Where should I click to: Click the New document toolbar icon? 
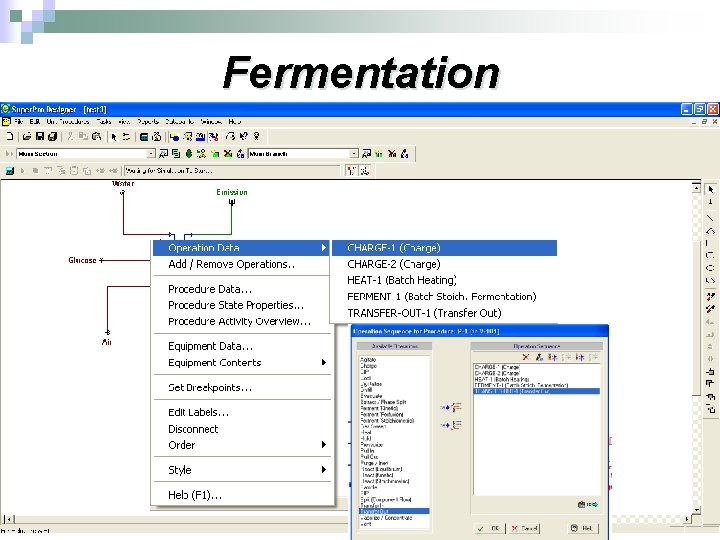tap(10, 136)
